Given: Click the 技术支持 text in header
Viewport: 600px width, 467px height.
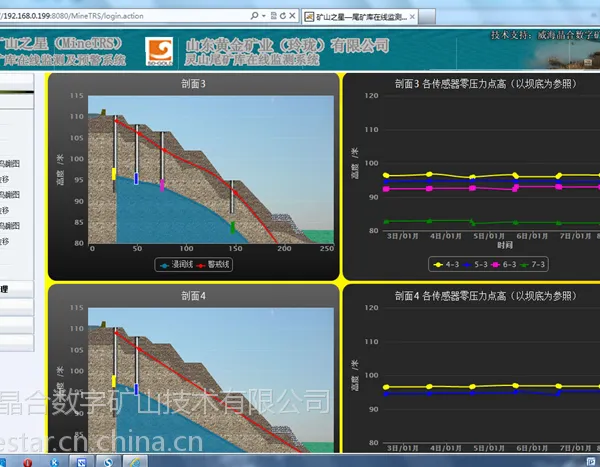Looking at the screenshot, I should 510,36.
